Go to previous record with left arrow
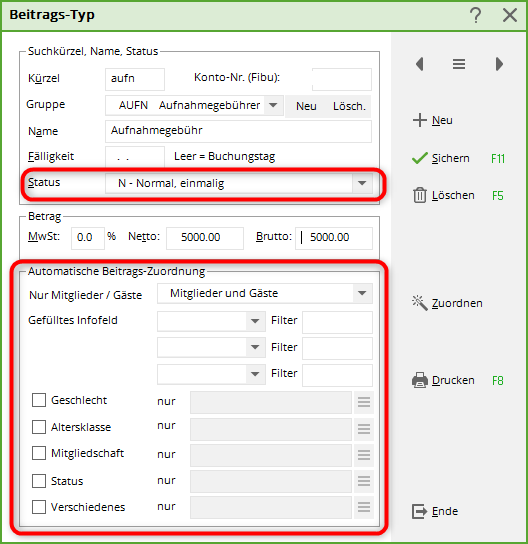This screenshot has height=544, width=528. [x=420, y=64]
